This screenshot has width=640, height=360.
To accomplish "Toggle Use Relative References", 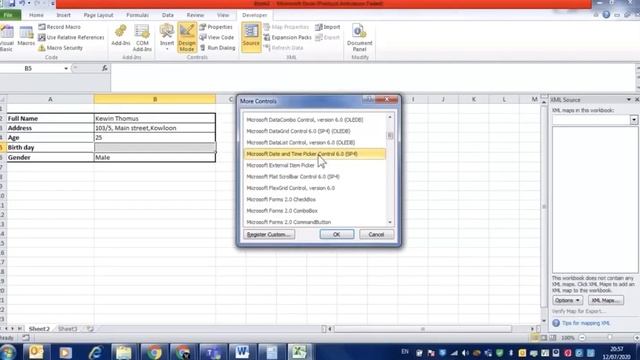I will (x=71, y=37).
